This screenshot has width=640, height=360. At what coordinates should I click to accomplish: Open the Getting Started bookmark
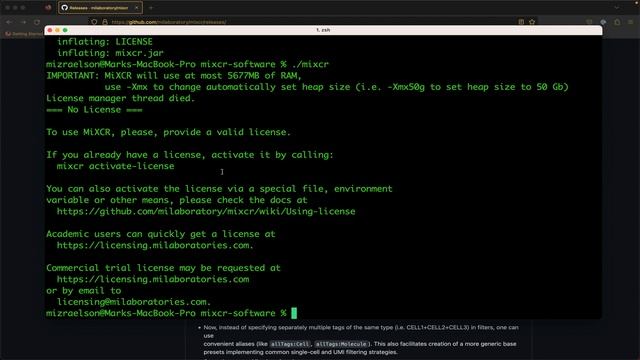tap(23, 34)
